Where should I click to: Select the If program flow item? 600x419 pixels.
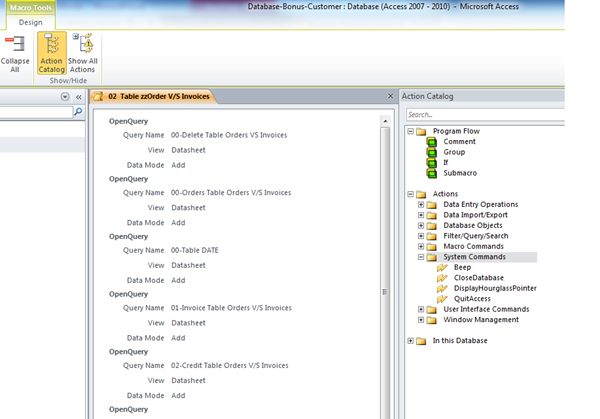(x=445, y=162)
